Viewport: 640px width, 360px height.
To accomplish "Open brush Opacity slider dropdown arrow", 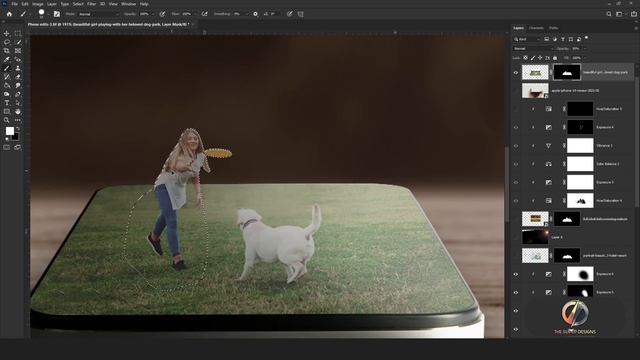I will point(154,14).
